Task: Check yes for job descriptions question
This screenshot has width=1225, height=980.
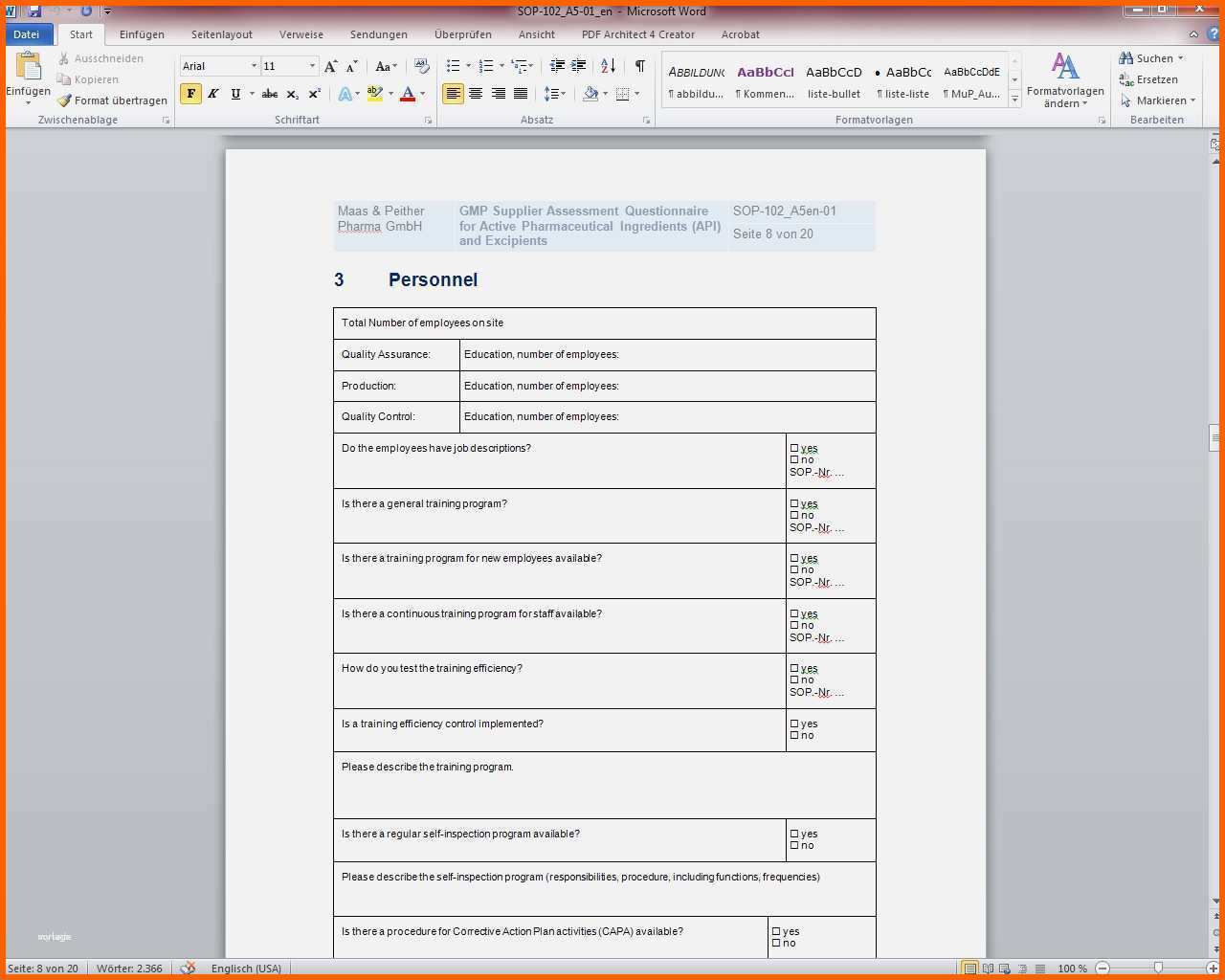Action: point(794,448)
